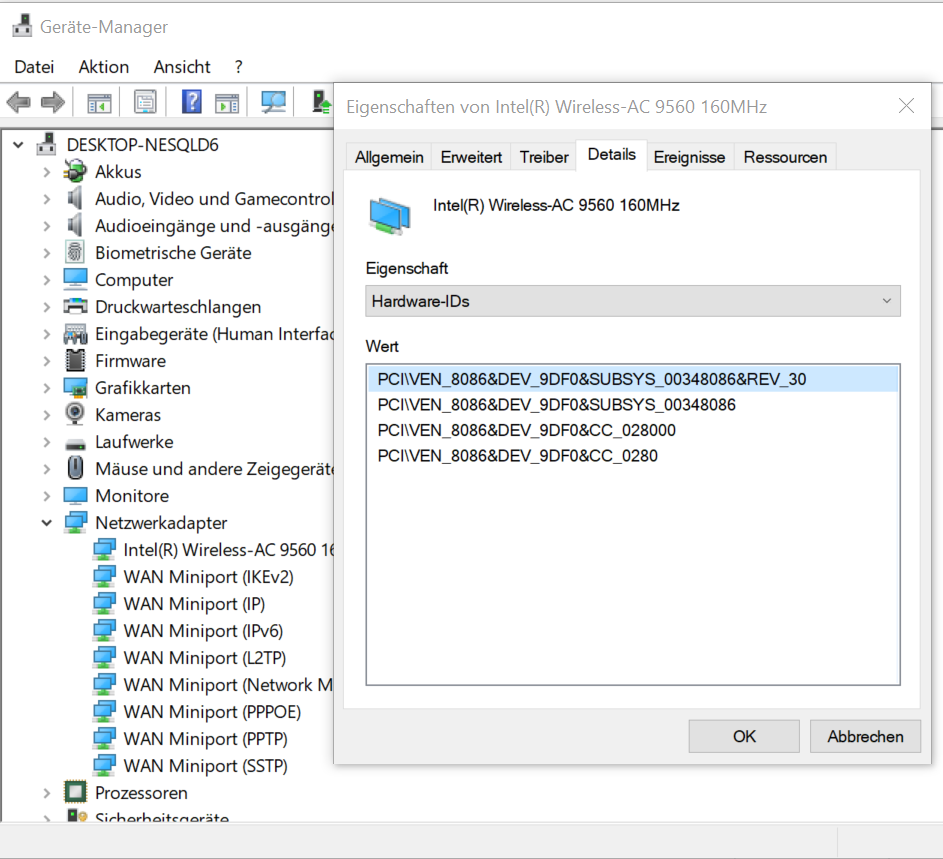Click the Eingabegeräte keyboard icon

coord(75,334)
